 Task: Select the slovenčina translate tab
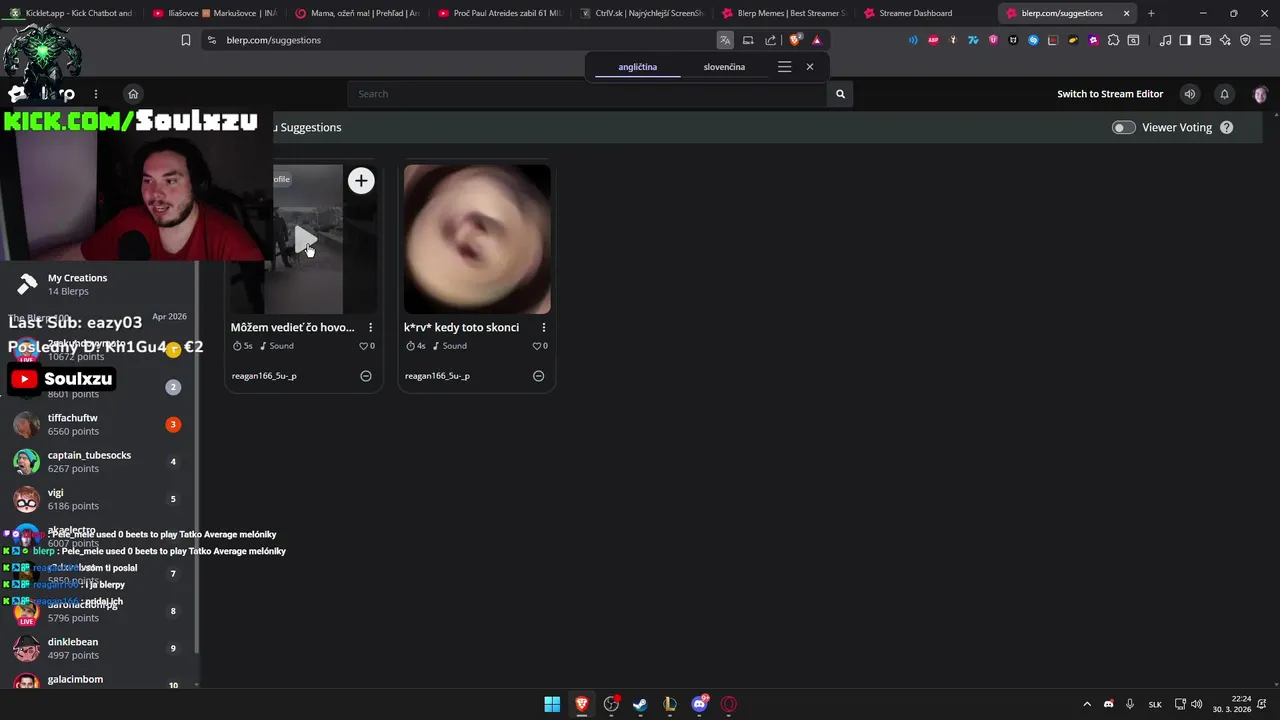click(x=724, y=67)
